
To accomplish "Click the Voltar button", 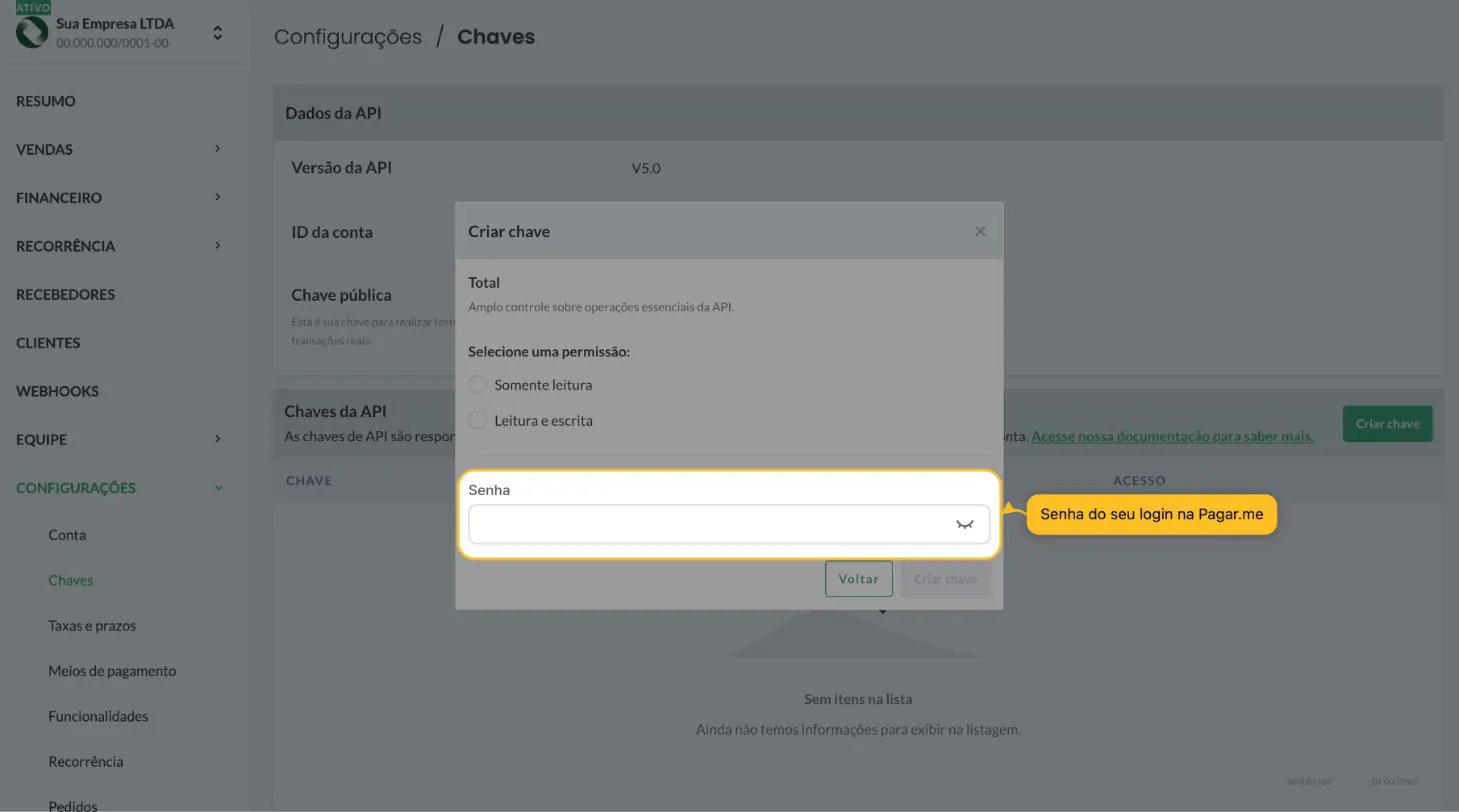I will coord(858,579).
